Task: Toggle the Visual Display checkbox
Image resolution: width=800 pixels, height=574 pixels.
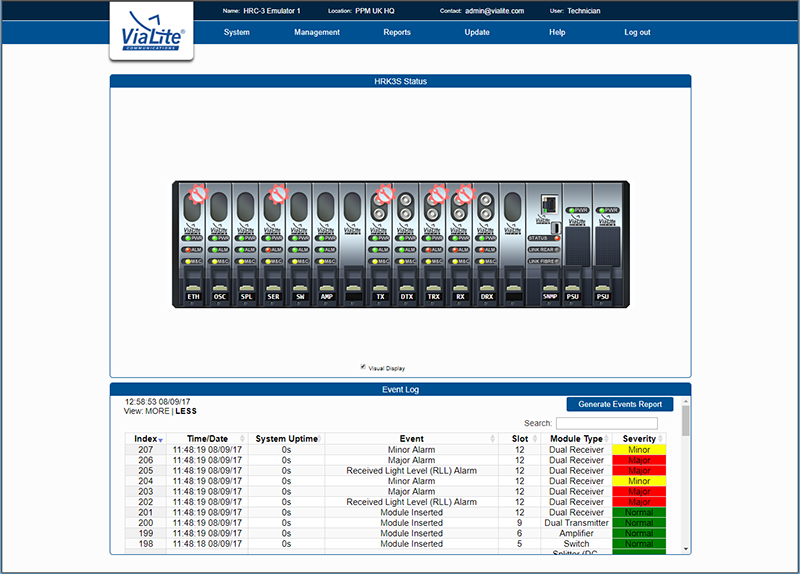Action: point(363,367)
